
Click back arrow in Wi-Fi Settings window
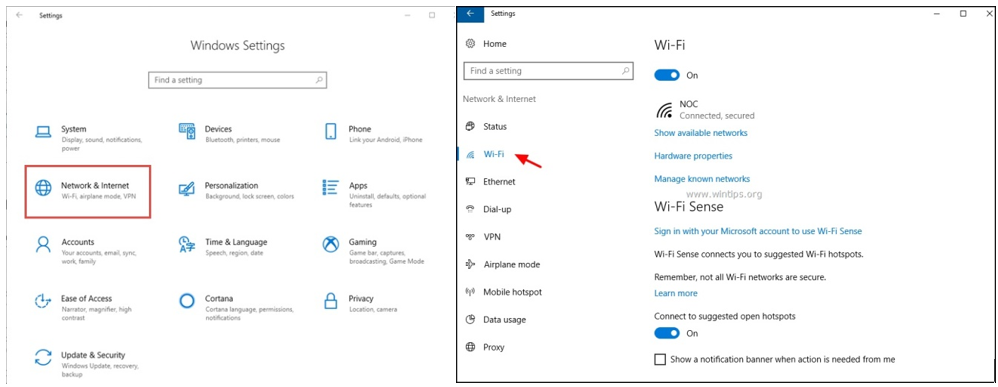(x=470, y=13)
